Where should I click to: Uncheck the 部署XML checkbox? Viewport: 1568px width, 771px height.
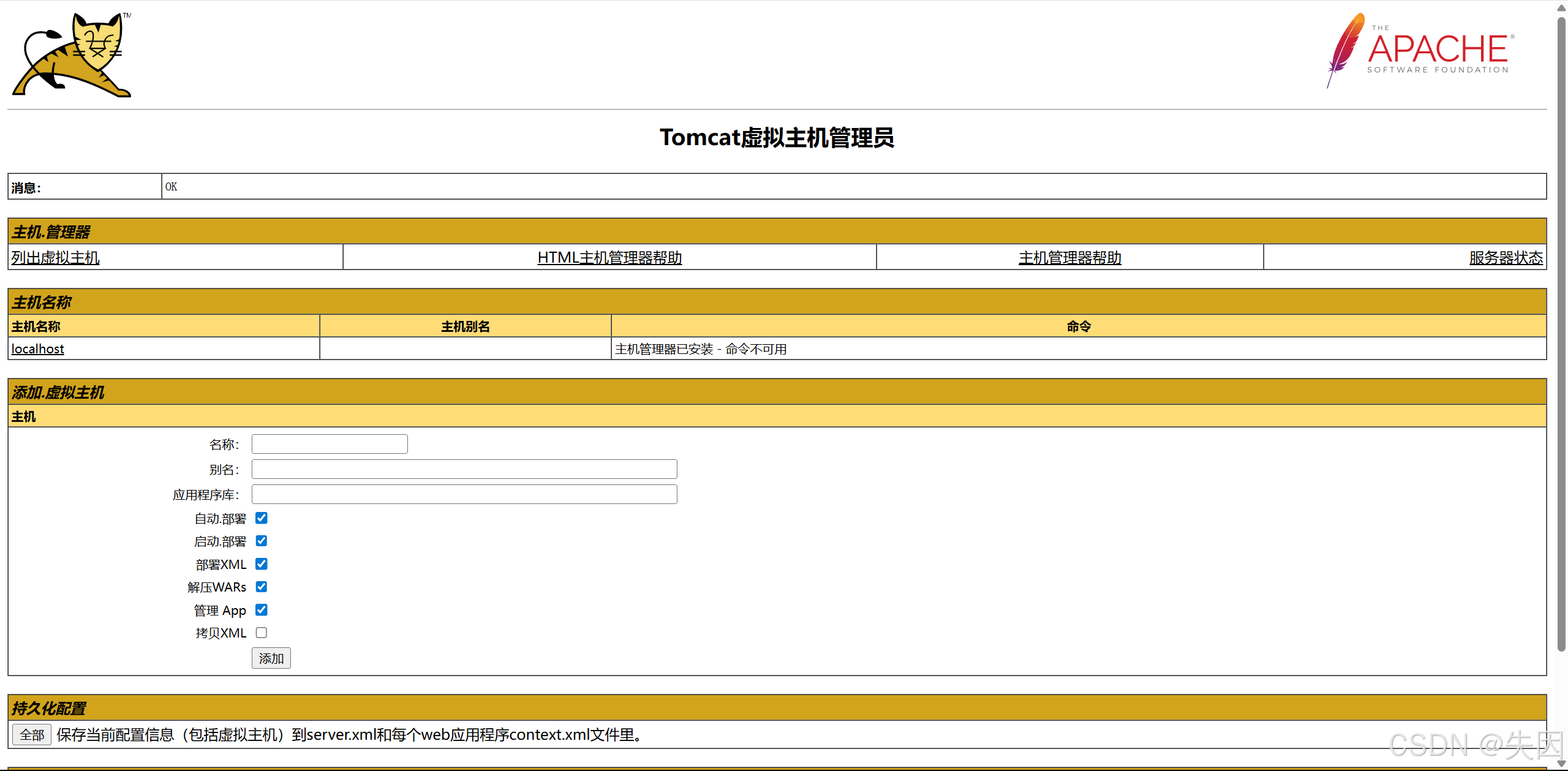click(x=262, y=564)
